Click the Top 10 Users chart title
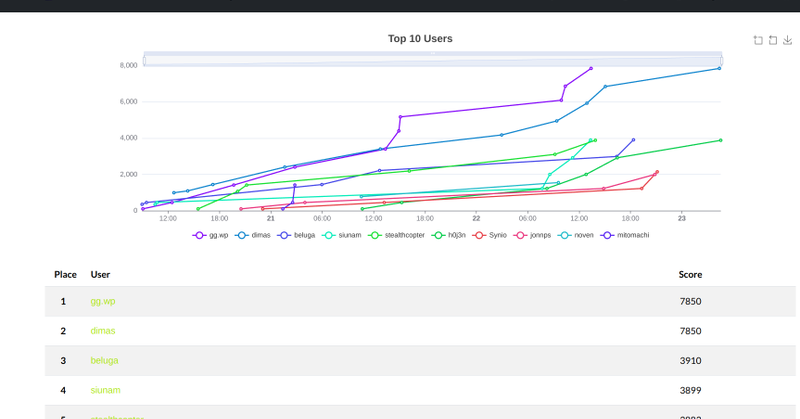Screen dimensions: 800x419 [x=420, y=39]
